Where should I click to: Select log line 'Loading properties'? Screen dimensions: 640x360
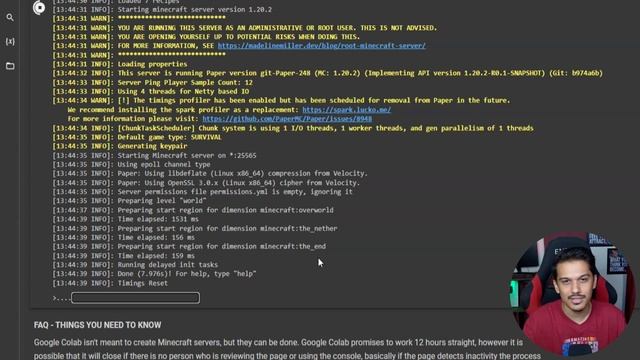point(120,64)
